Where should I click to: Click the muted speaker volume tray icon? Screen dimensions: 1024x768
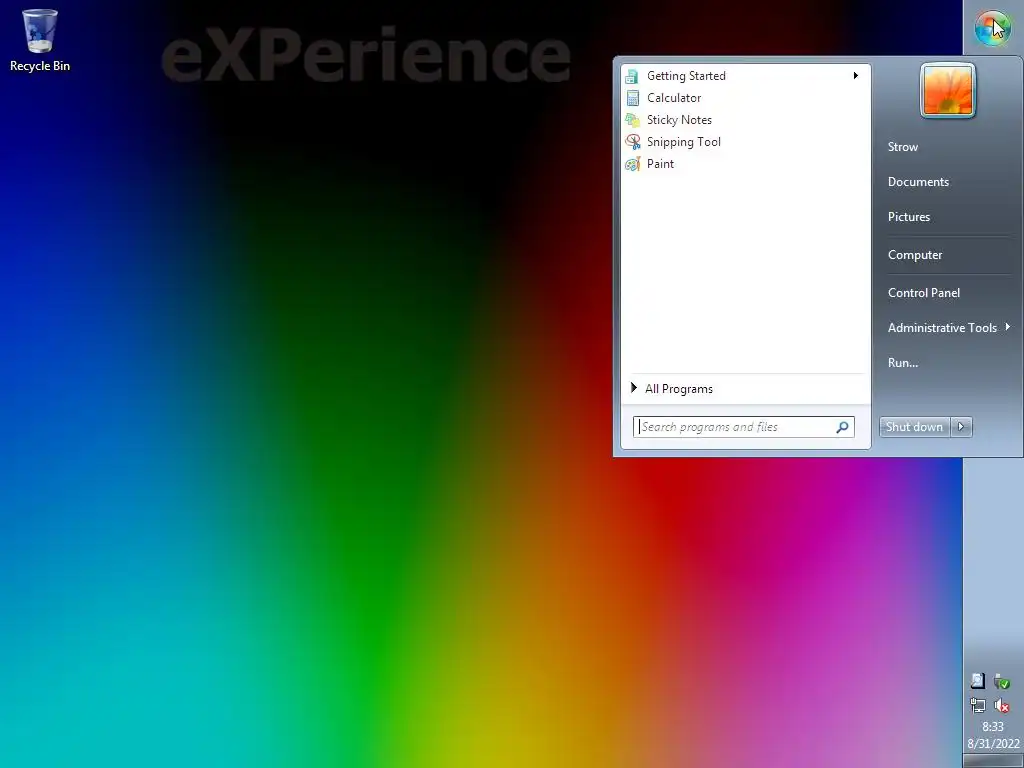click(1002, 705)
